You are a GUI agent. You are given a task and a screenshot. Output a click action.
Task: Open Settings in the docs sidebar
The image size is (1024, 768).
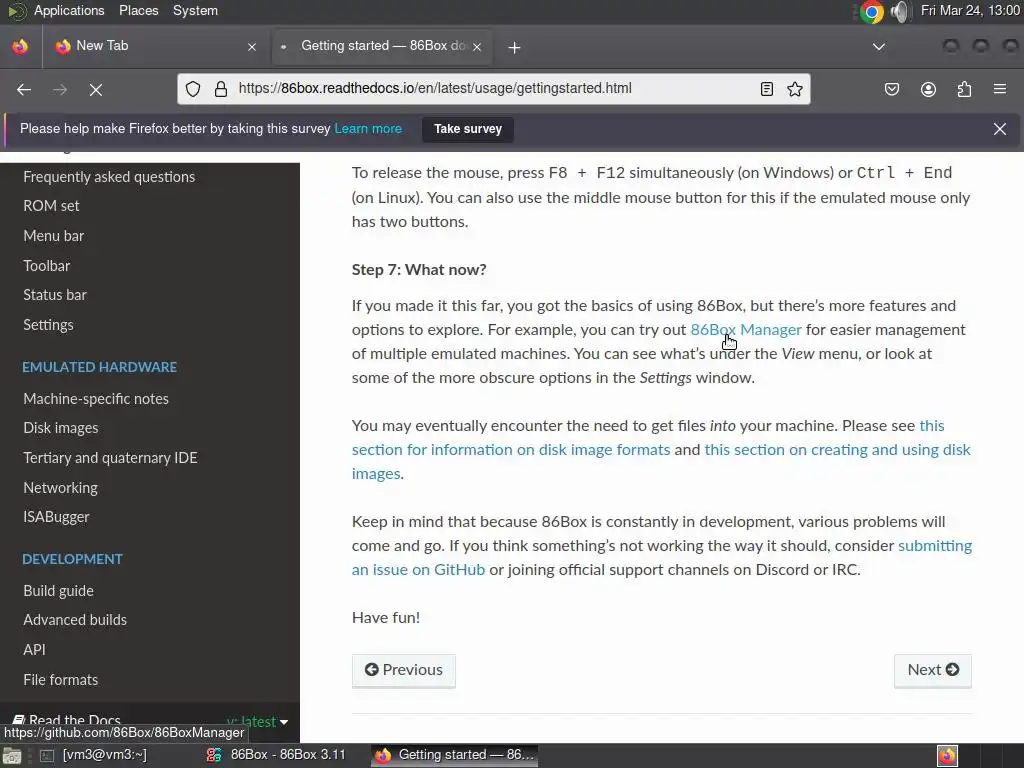pyautogui.click(x=48, y=325)
